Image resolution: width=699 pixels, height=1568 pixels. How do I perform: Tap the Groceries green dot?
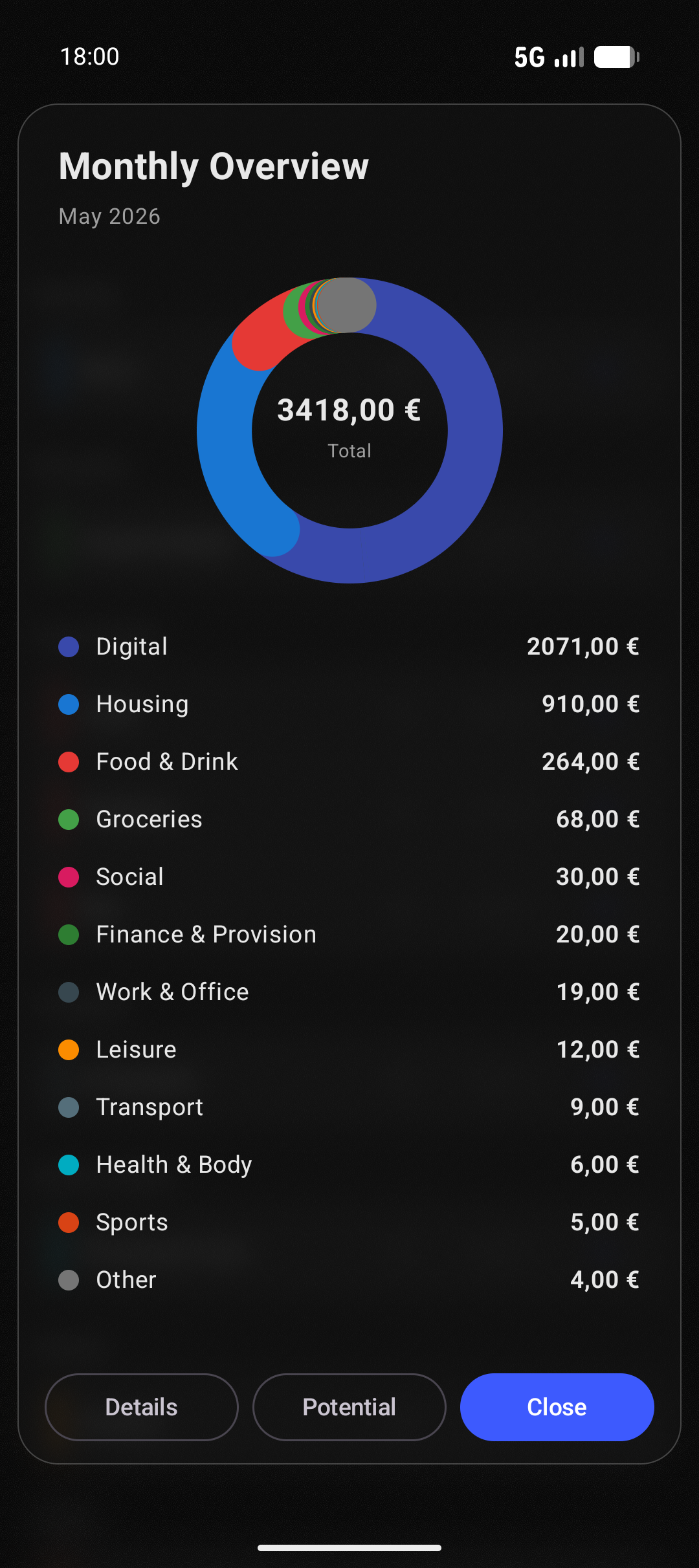(69, 820)
